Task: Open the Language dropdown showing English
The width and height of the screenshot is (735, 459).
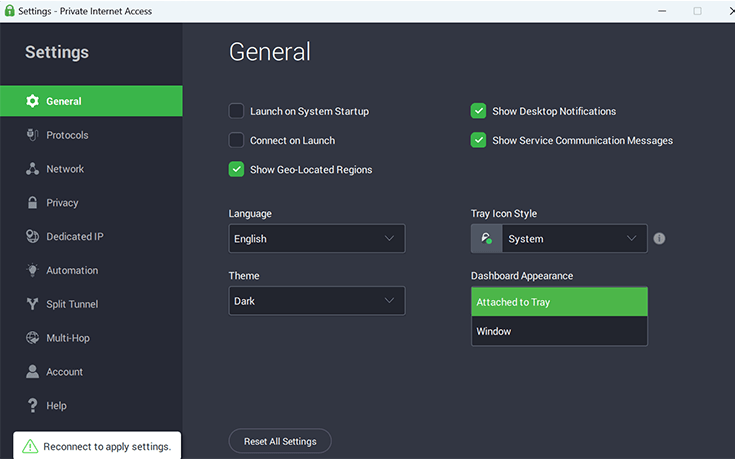Action: point(317,239)
